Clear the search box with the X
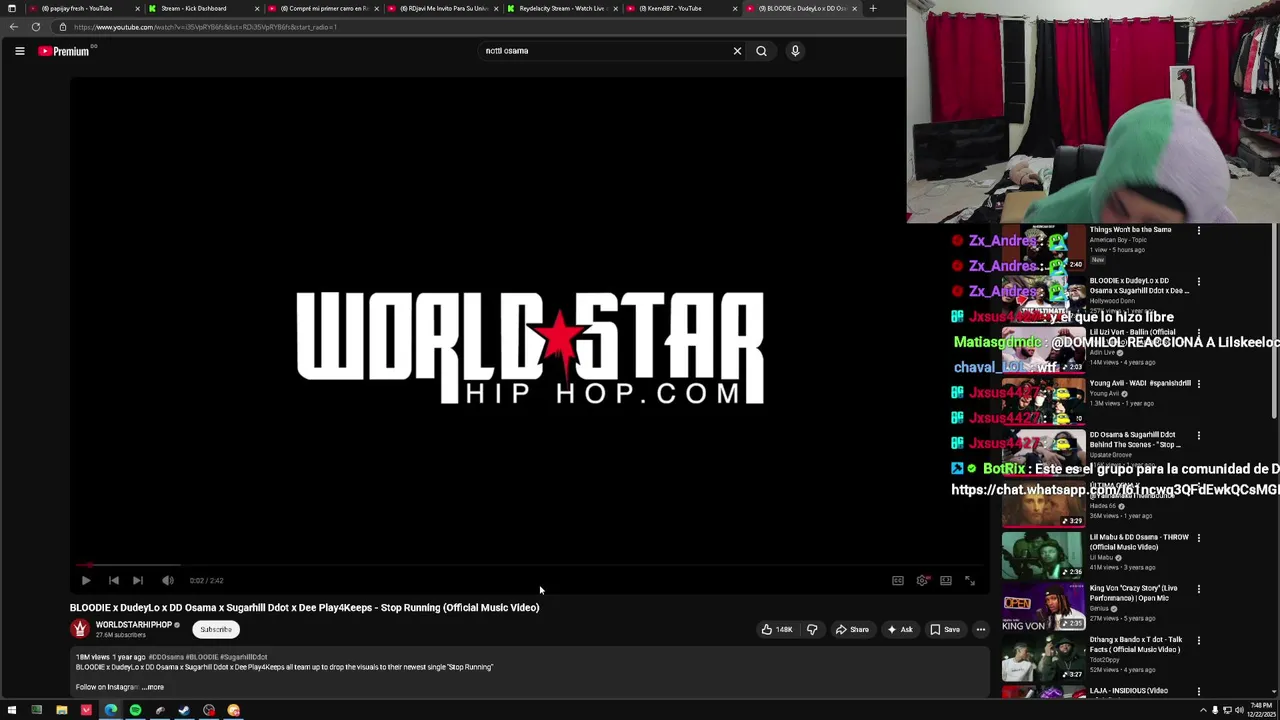The height and width of the screenshot is (720, 1280). (737, 51)
